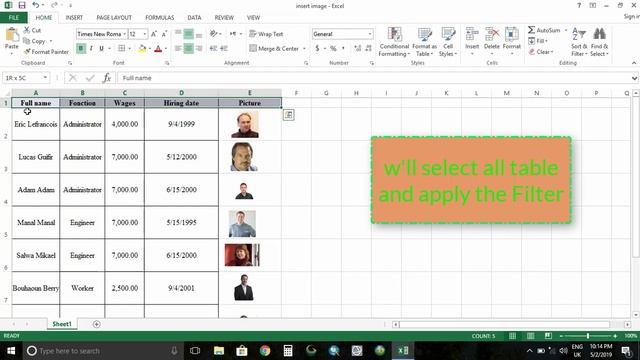640x360 pixels.
Task: Click the Increase Decimal icon
Action: click(358, 49)
